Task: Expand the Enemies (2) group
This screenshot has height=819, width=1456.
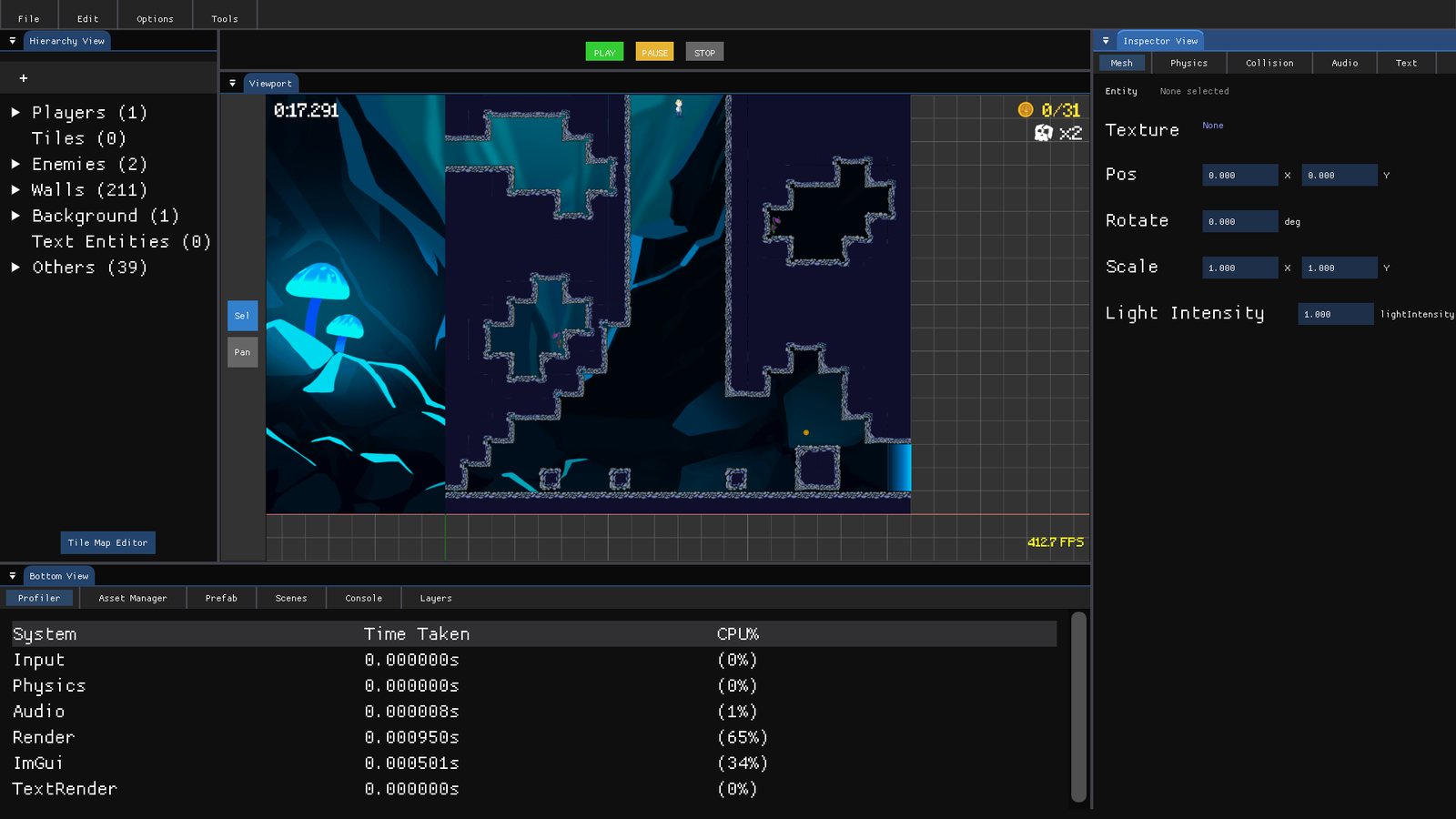Action: click(x=15, y=165)
